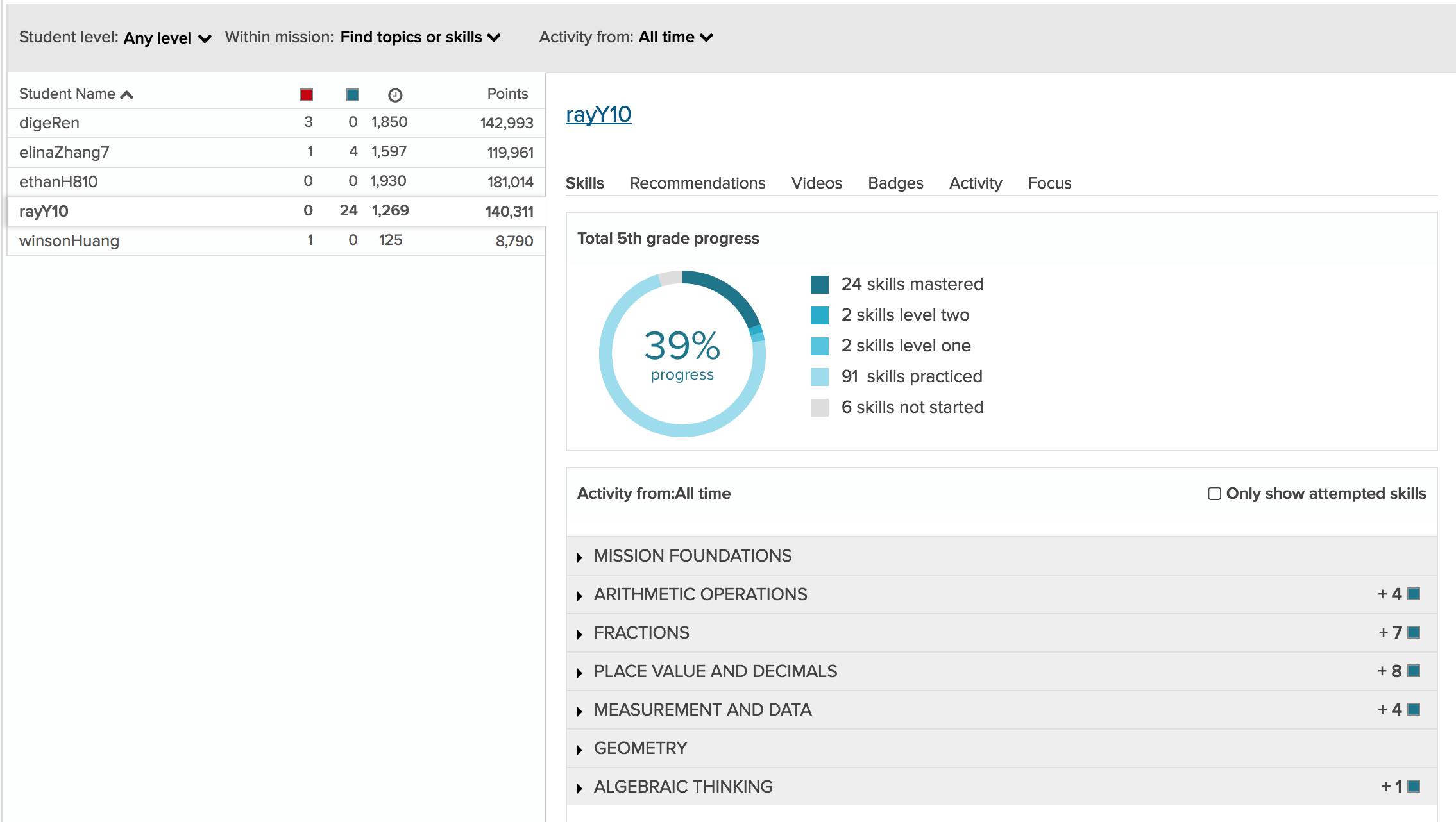Click the 2 skills level two label
The width and height of the screenshot is (1456, 822).
[905, 315]
